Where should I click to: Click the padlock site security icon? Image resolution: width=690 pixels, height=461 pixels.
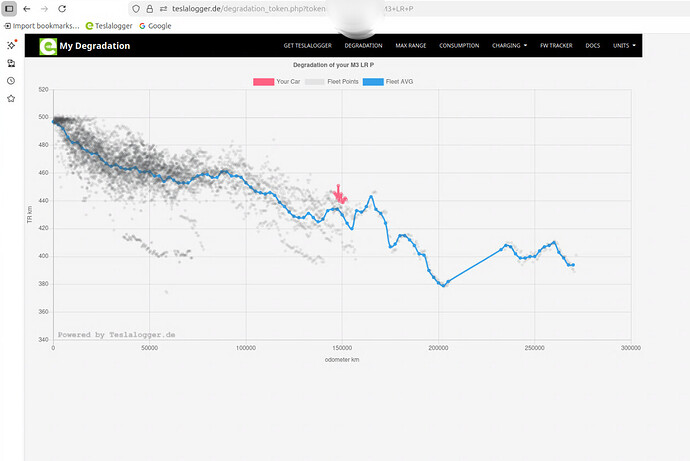(149, 8)
